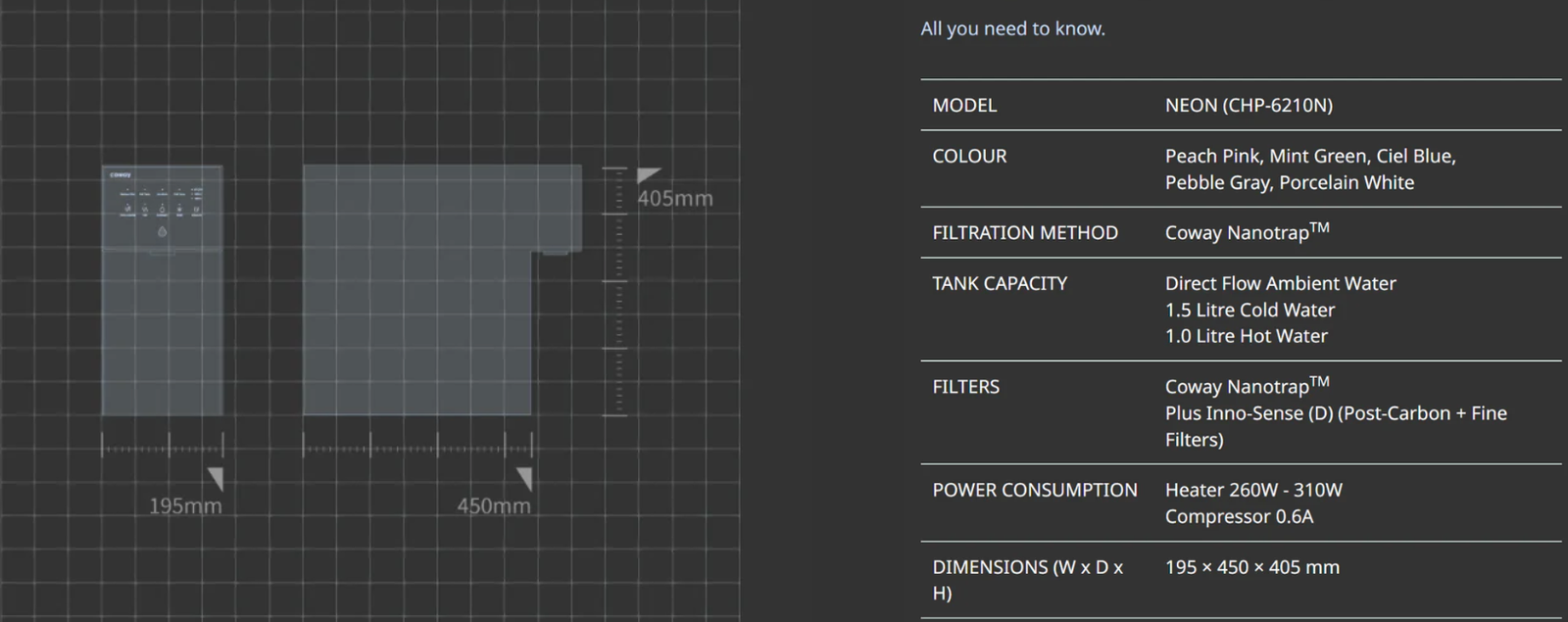Click the "450mm" depth label on diagram
The image size is (1568, 622).
pos(494,506)
